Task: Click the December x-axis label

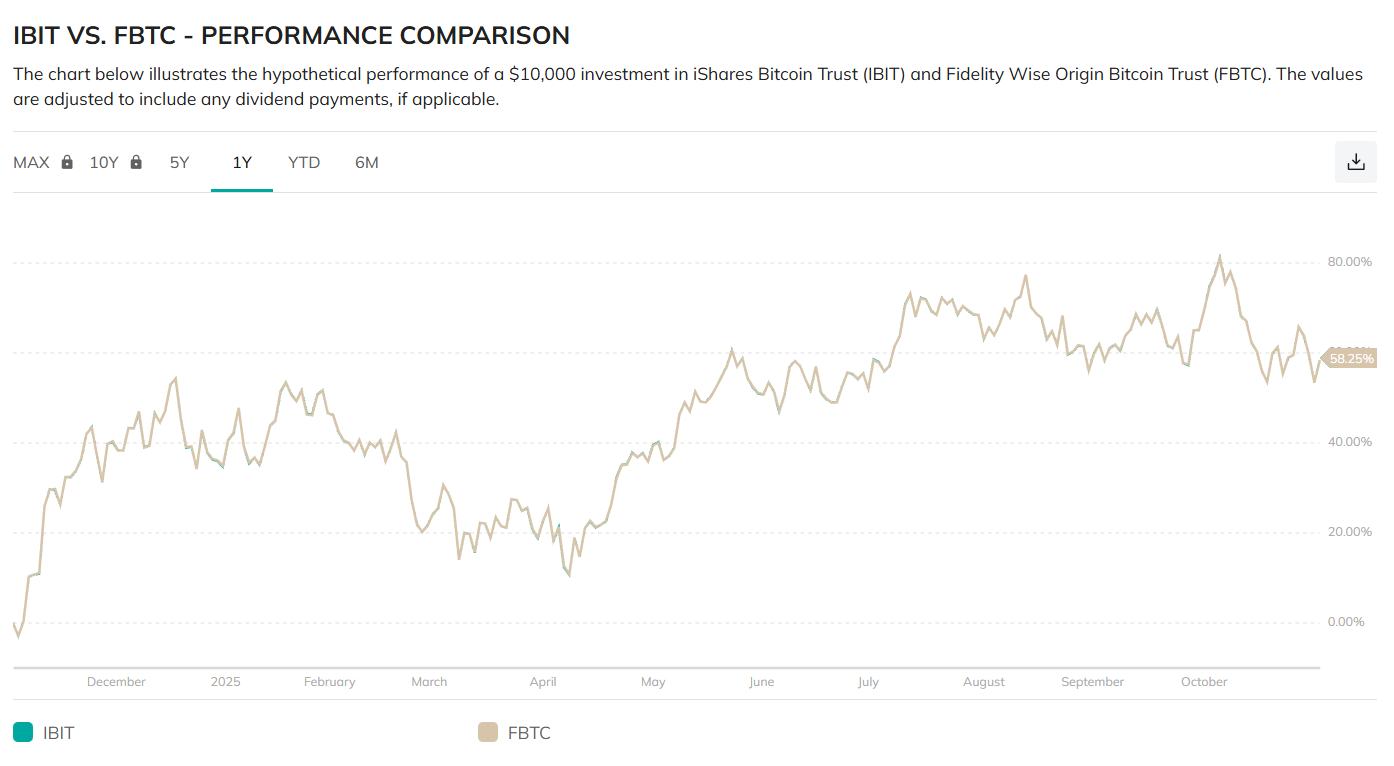Action: click(116, 682)
